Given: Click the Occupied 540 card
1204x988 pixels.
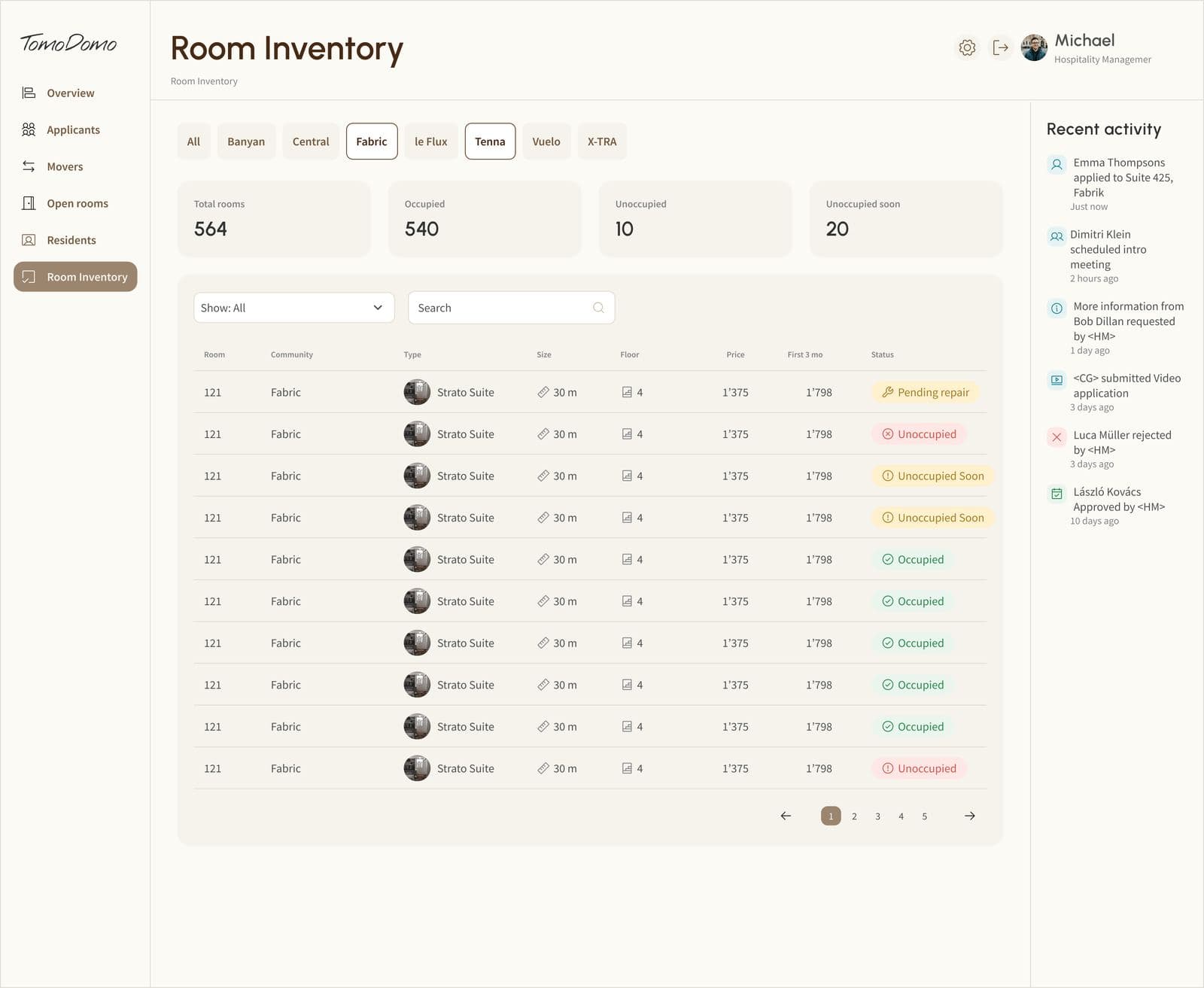Looking at the screenshot, I should pos(485,219).
